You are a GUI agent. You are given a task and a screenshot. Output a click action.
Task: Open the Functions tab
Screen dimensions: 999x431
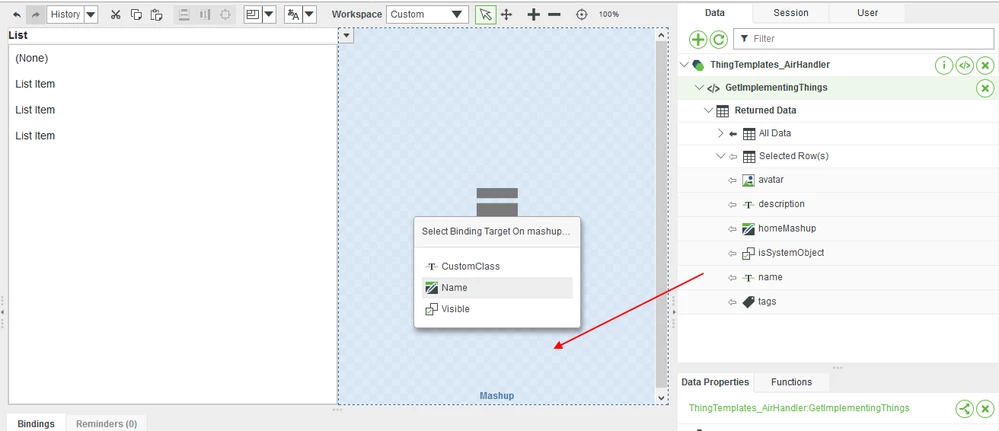(792, 382)
